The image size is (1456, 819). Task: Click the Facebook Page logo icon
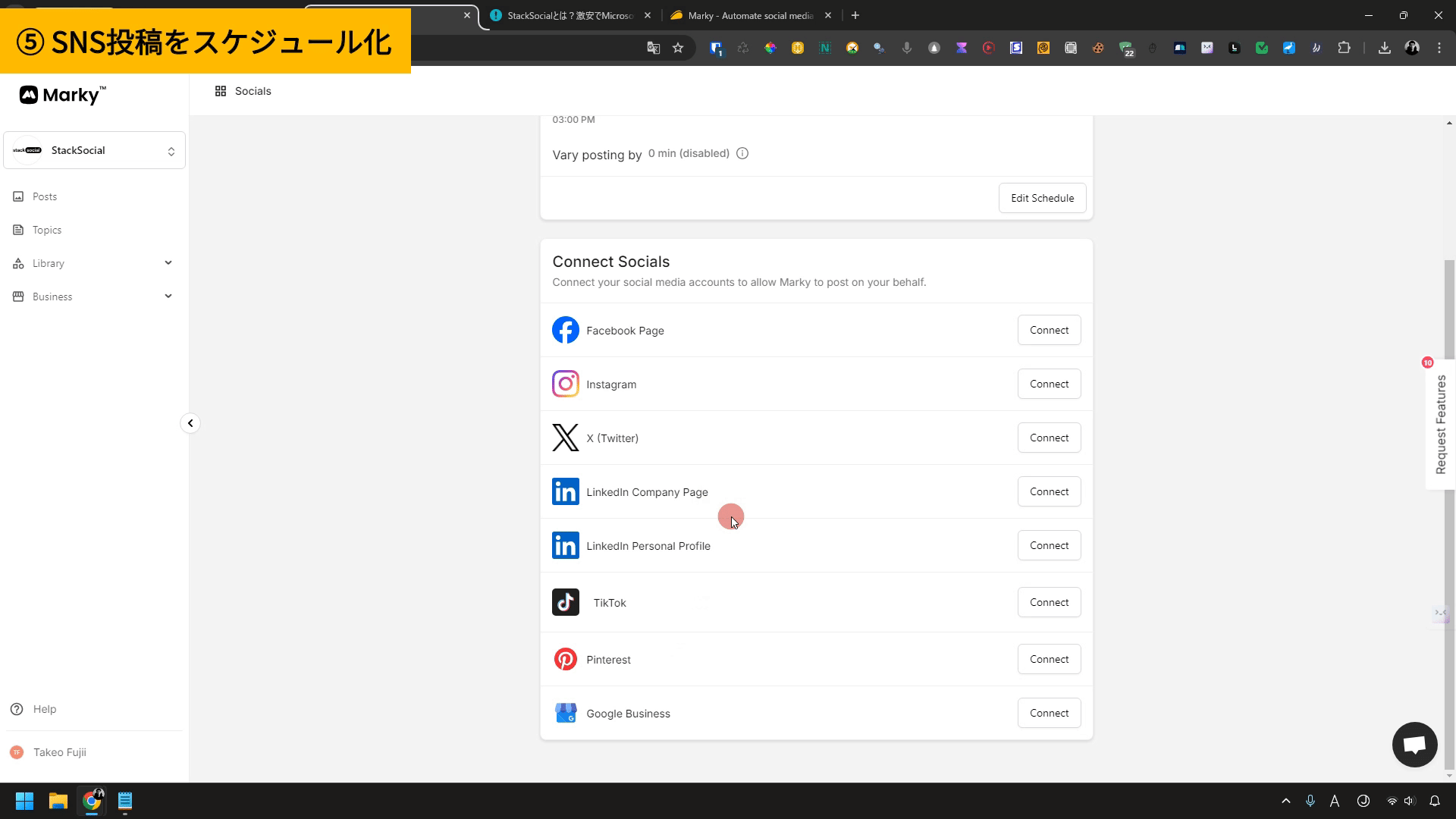click(x=565, y=330)
